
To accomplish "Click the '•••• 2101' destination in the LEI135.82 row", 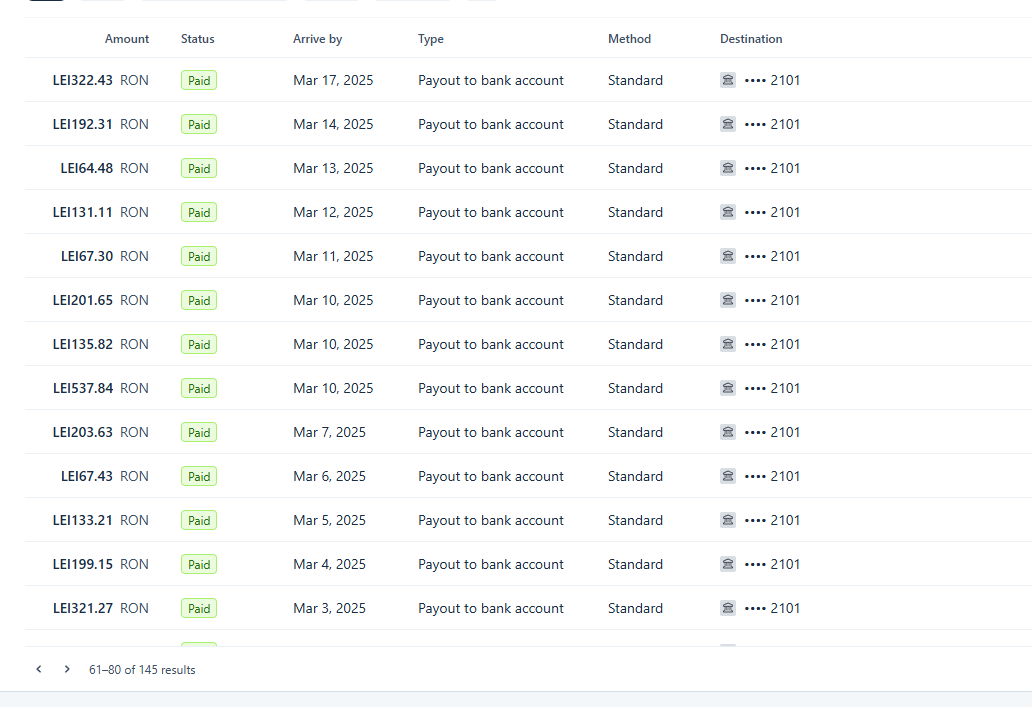I will pyautogui.click(x=772, y=344).
